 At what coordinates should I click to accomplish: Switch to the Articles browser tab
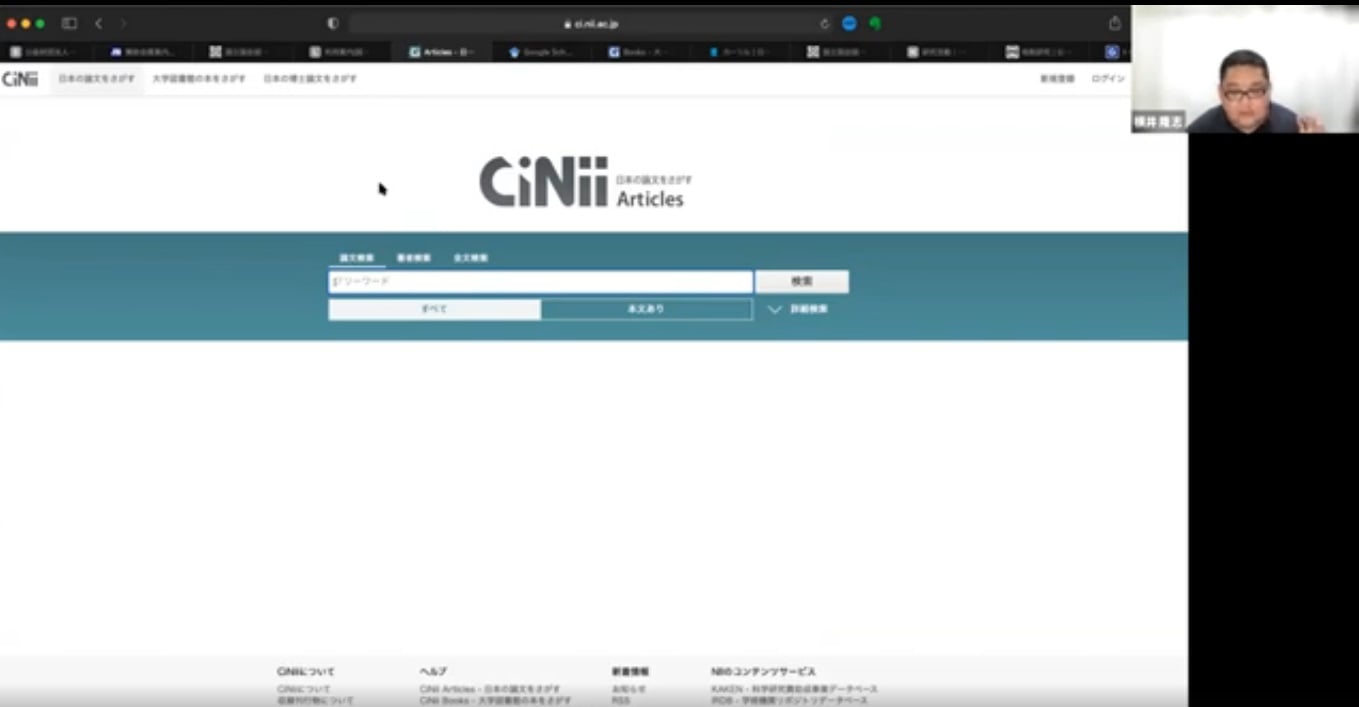pos(441,52)
